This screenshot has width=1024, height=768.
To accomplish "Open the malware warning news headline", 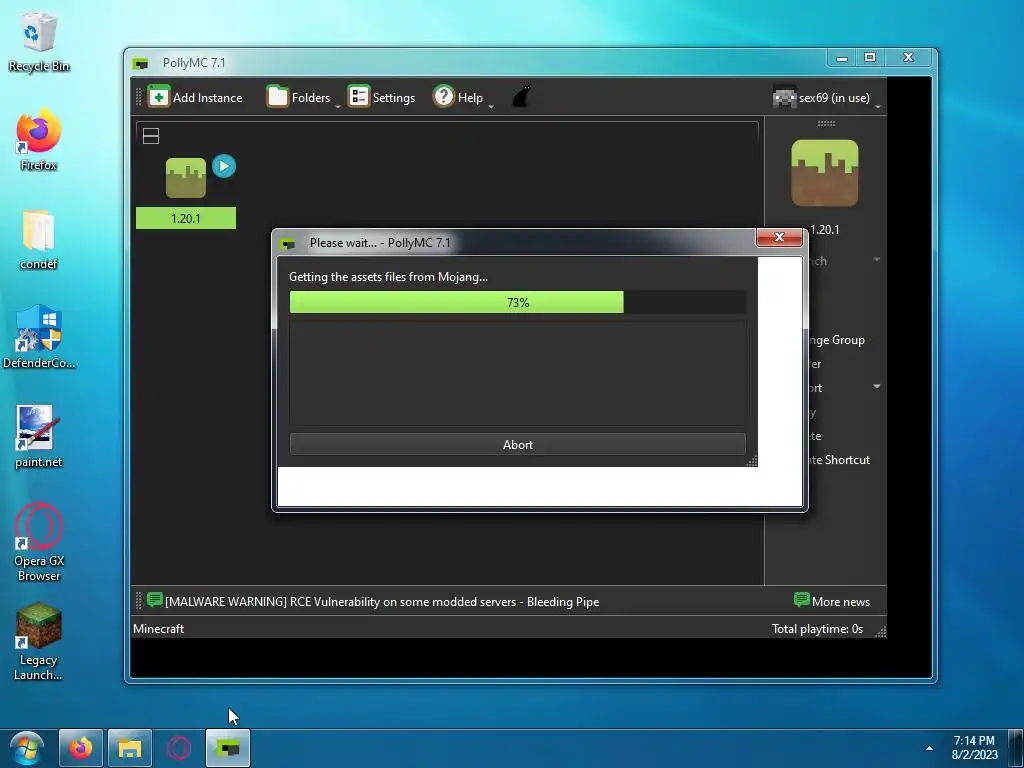I will tap(382, 601).
